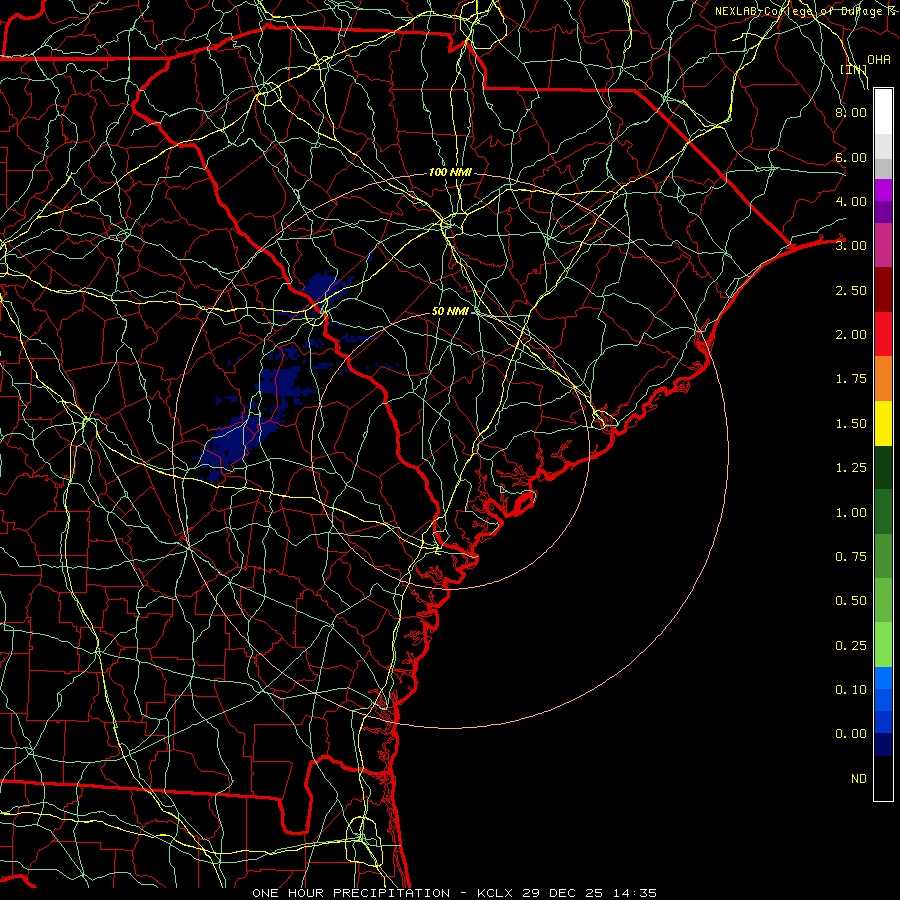Image resolution: width=900 pixels, height=900 pixels.
Task: Click the '1.75' legend value
Action: click(x=851, y=379)
